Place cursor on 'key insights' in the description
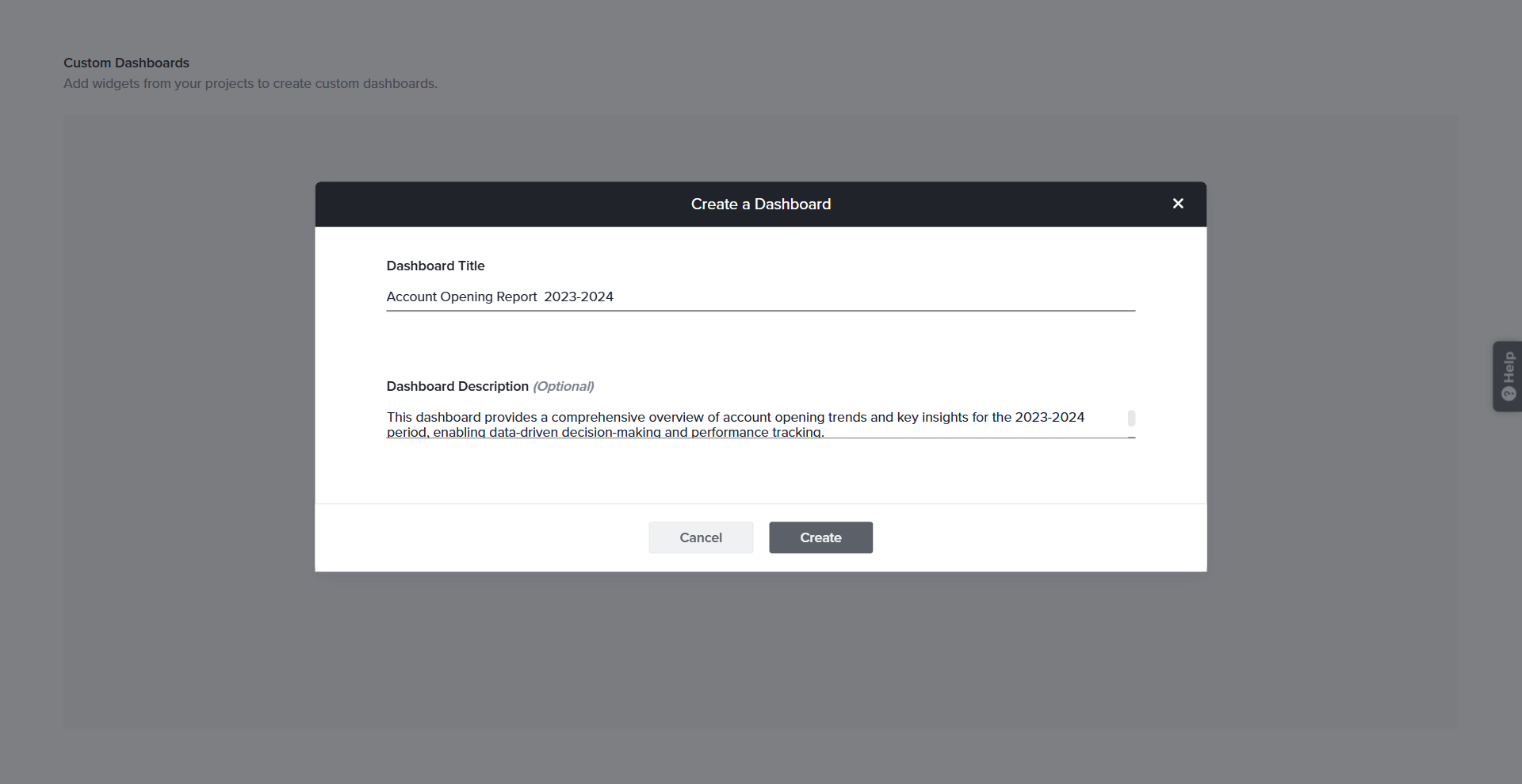The image size is (1522, 784). tap(932, 418)
